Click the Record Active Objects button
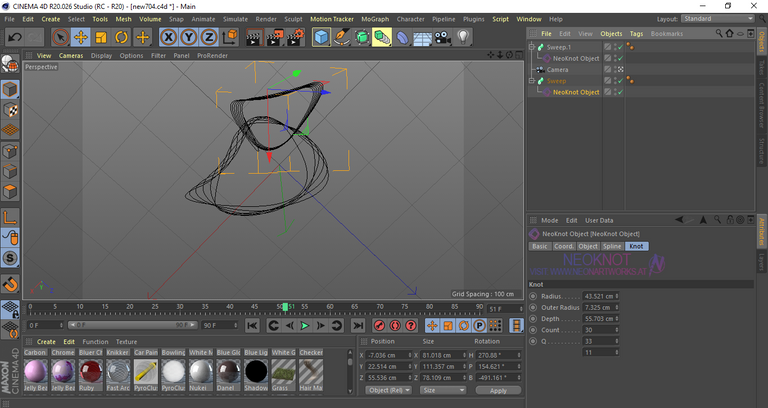This screenshot has width=768, height=408. point(379,325)
